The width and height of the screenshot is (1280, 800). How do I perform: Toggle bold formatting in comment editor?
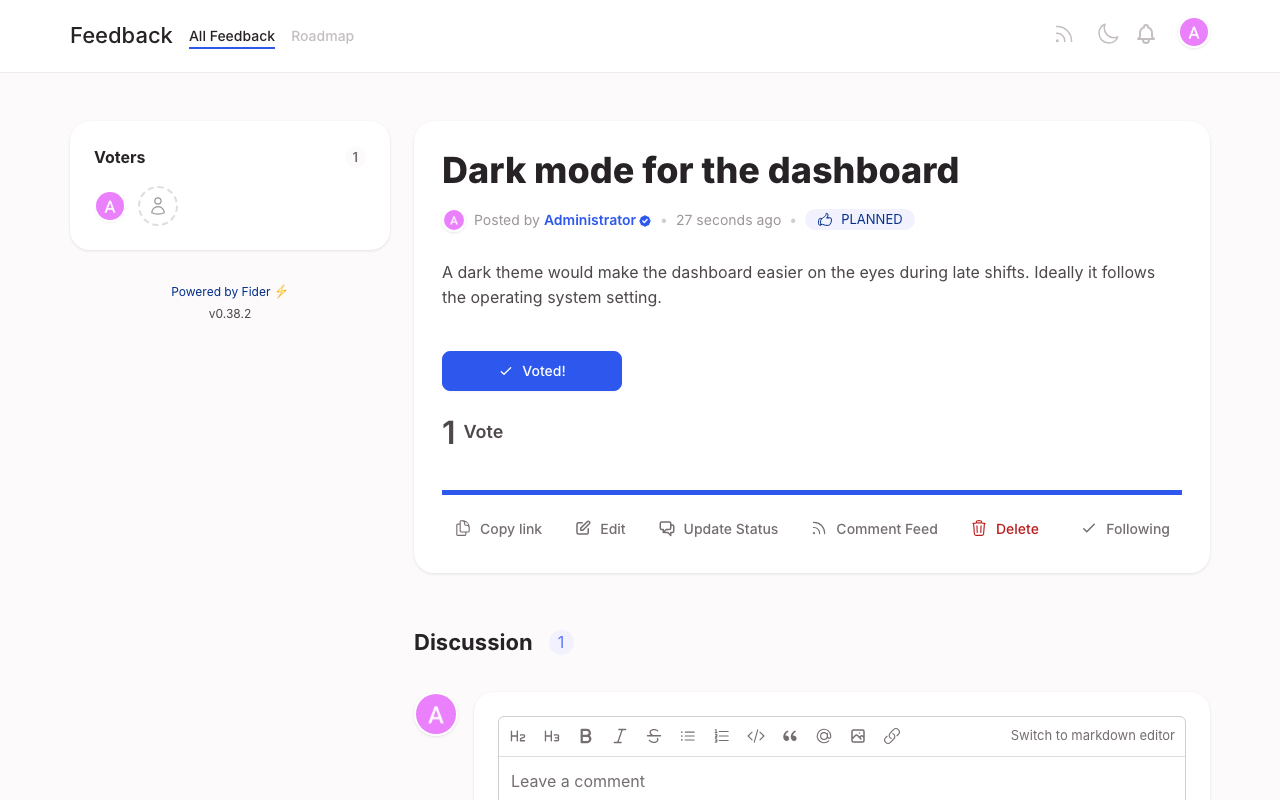point(586,736)
